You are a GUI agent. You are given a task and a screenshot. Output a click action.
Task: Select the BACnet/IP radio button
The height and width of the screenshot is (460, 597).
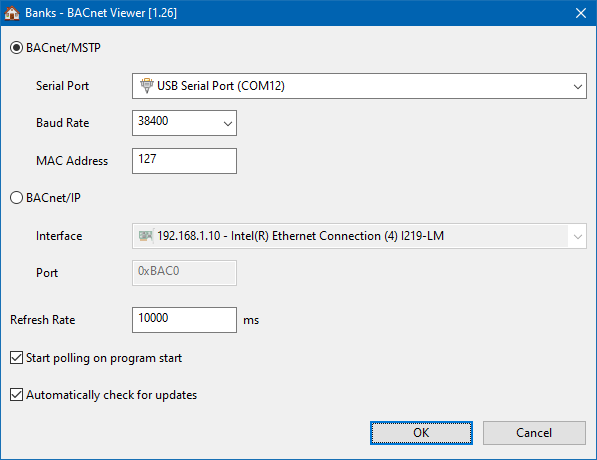point(16,198)
